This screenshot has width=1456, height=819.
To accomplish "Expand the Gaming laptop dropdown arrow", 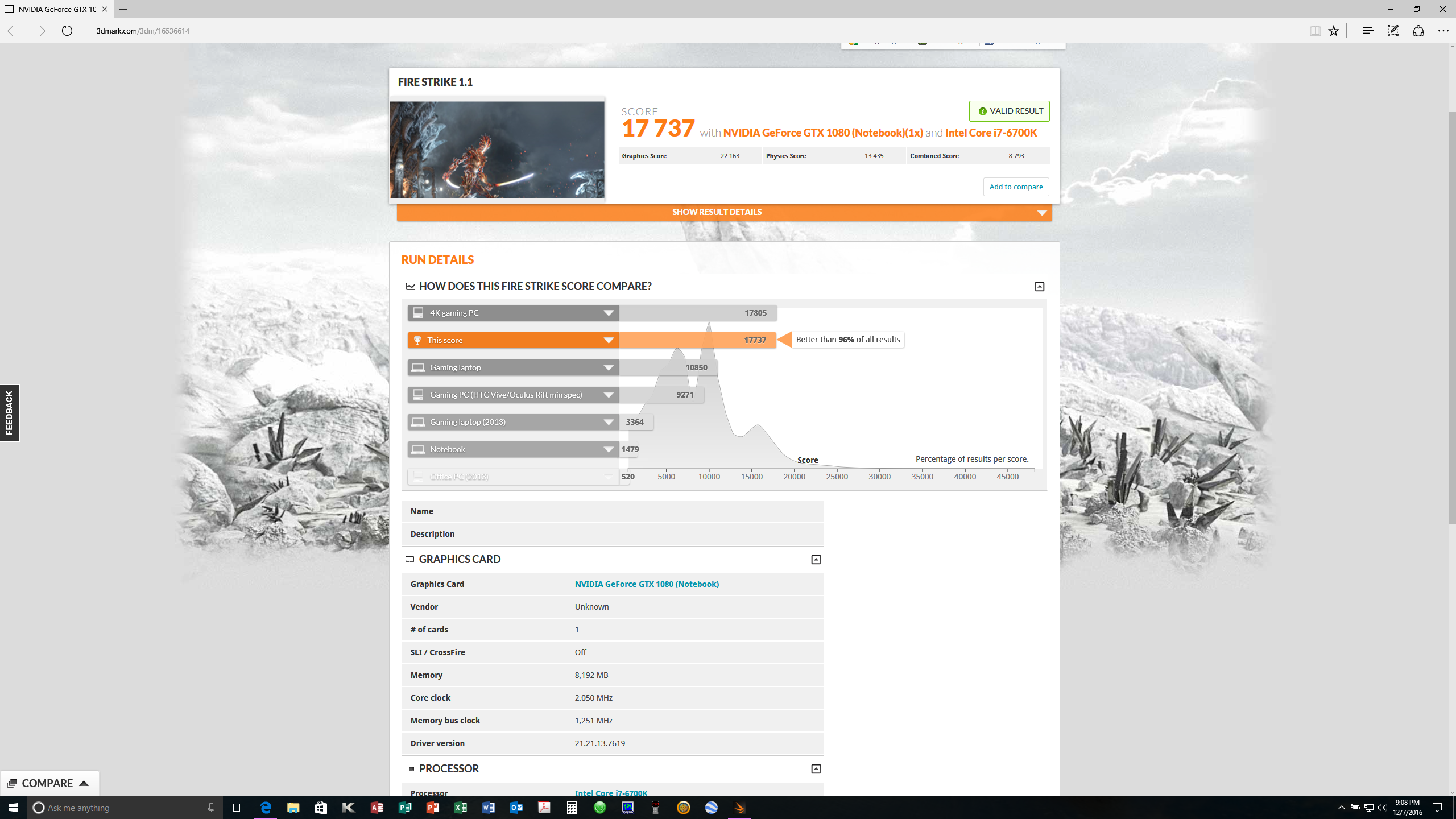I will tap(608, 367).
